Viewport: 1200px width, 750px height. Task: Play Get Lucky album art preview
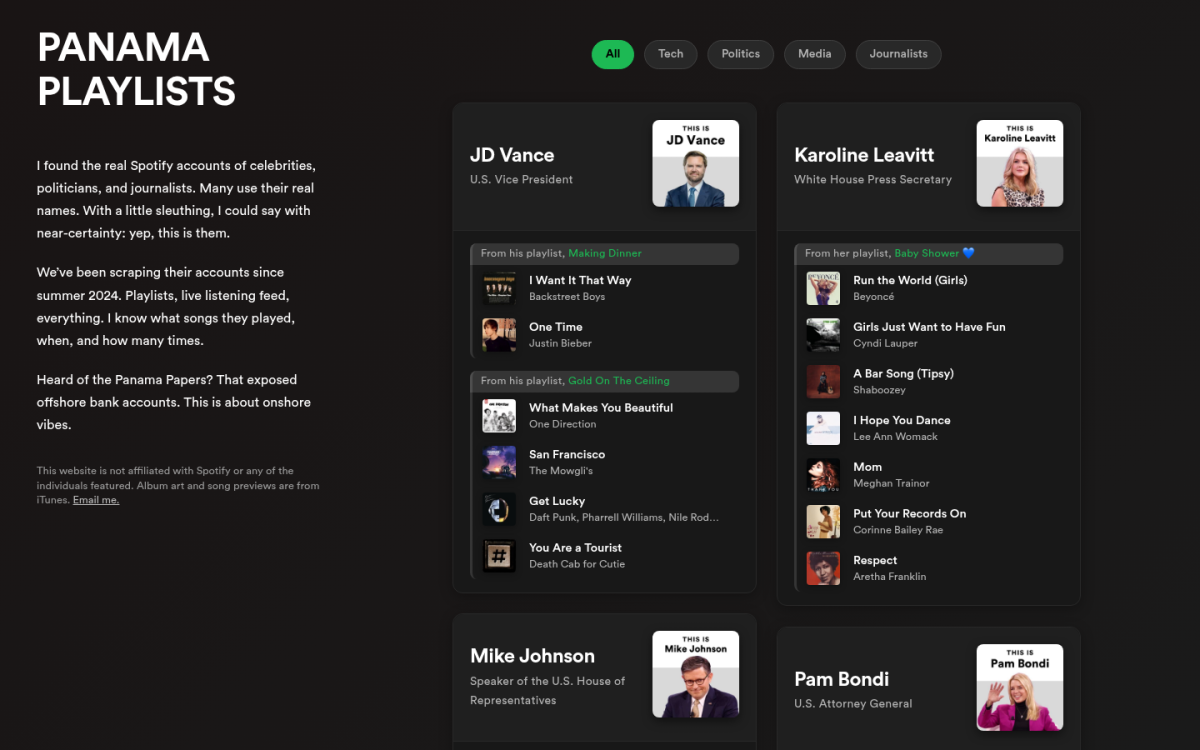(x=500, y=509)
